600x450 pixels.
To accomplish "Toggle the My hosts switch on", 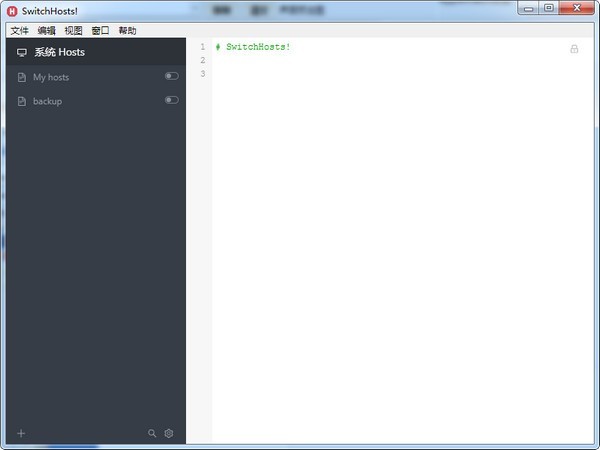I will pyautogui.click(x=171, y=76).
